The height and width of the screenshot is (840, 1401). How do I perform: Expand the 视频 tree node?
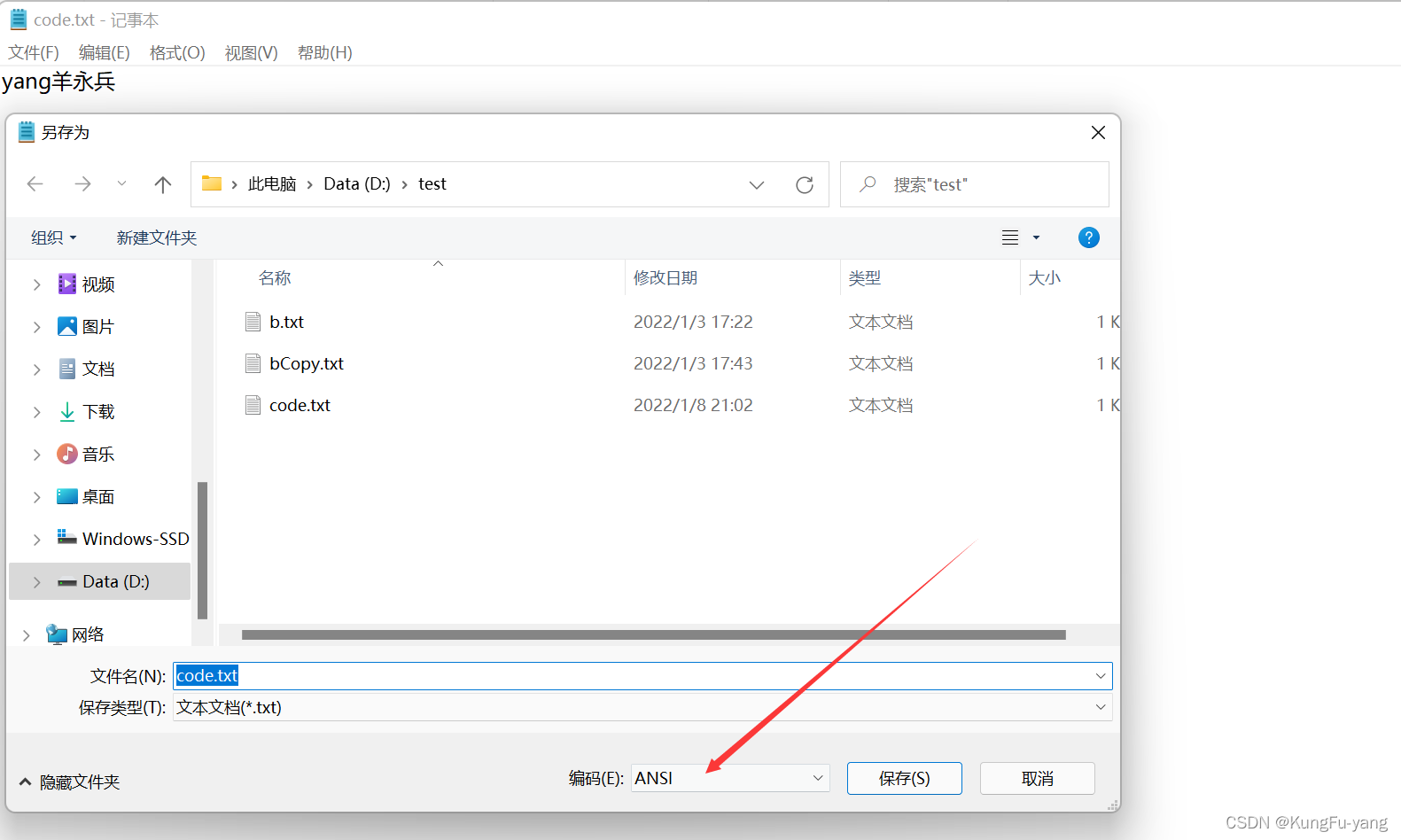point(36,284)
